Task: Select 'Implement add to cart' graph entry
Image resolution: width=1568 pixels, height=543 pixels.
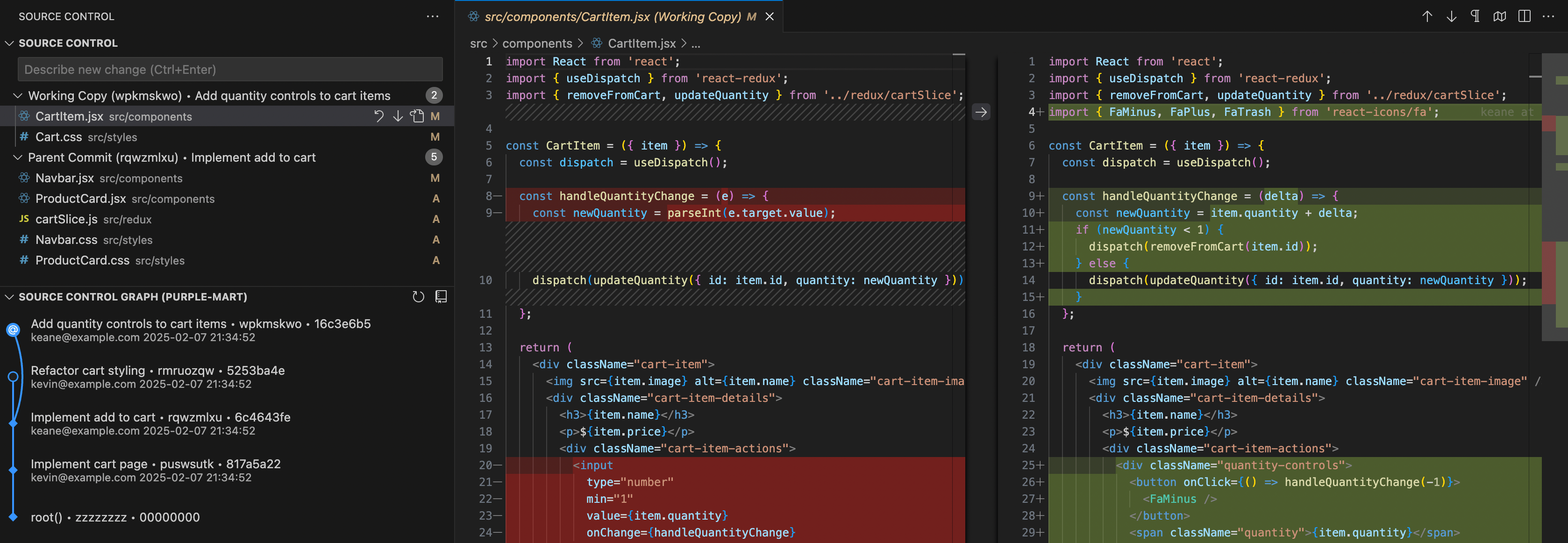Action: (x=227, y=423)
